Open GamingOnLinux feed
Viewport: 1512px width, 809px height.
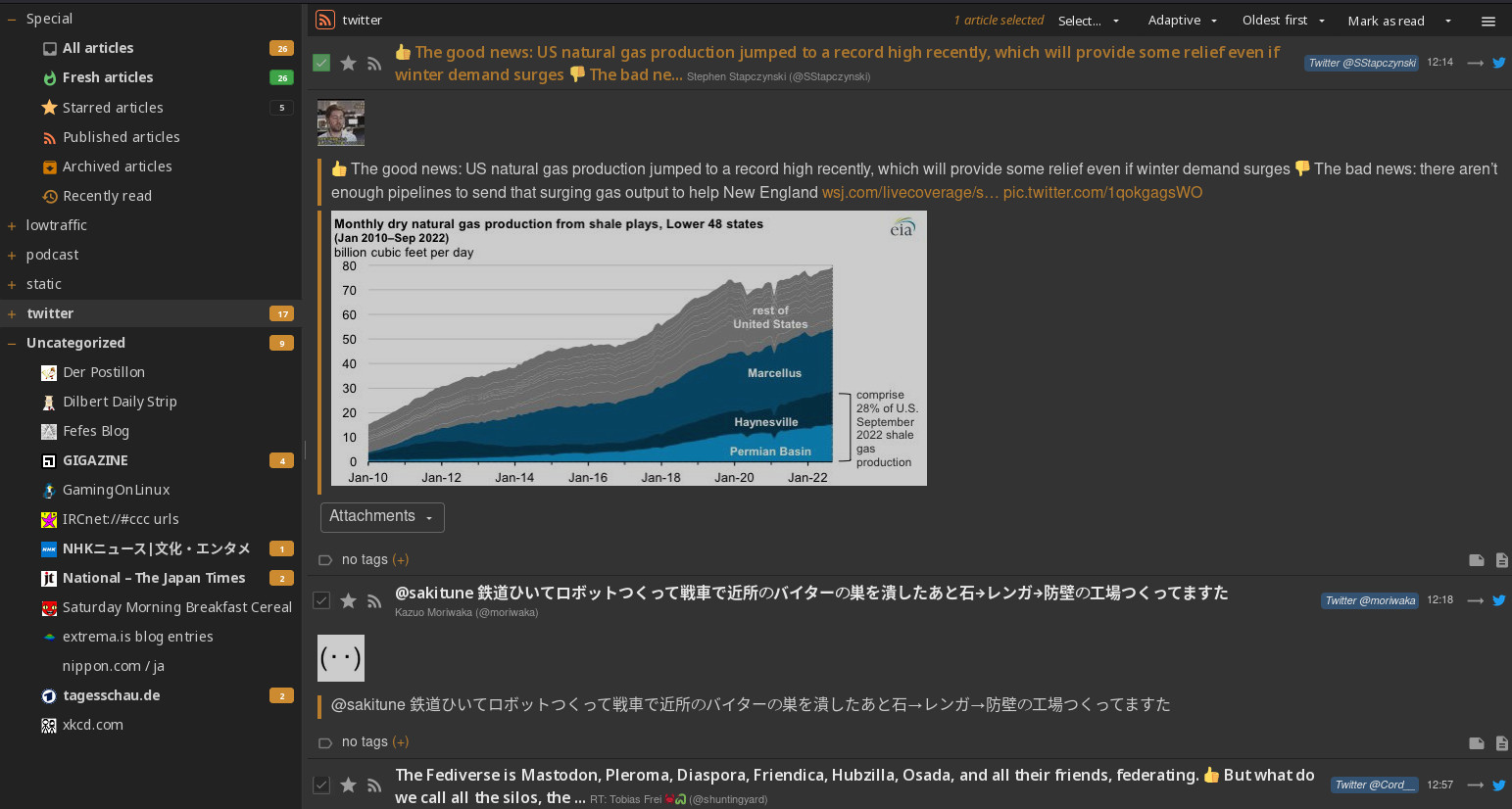tap(116, 490)
